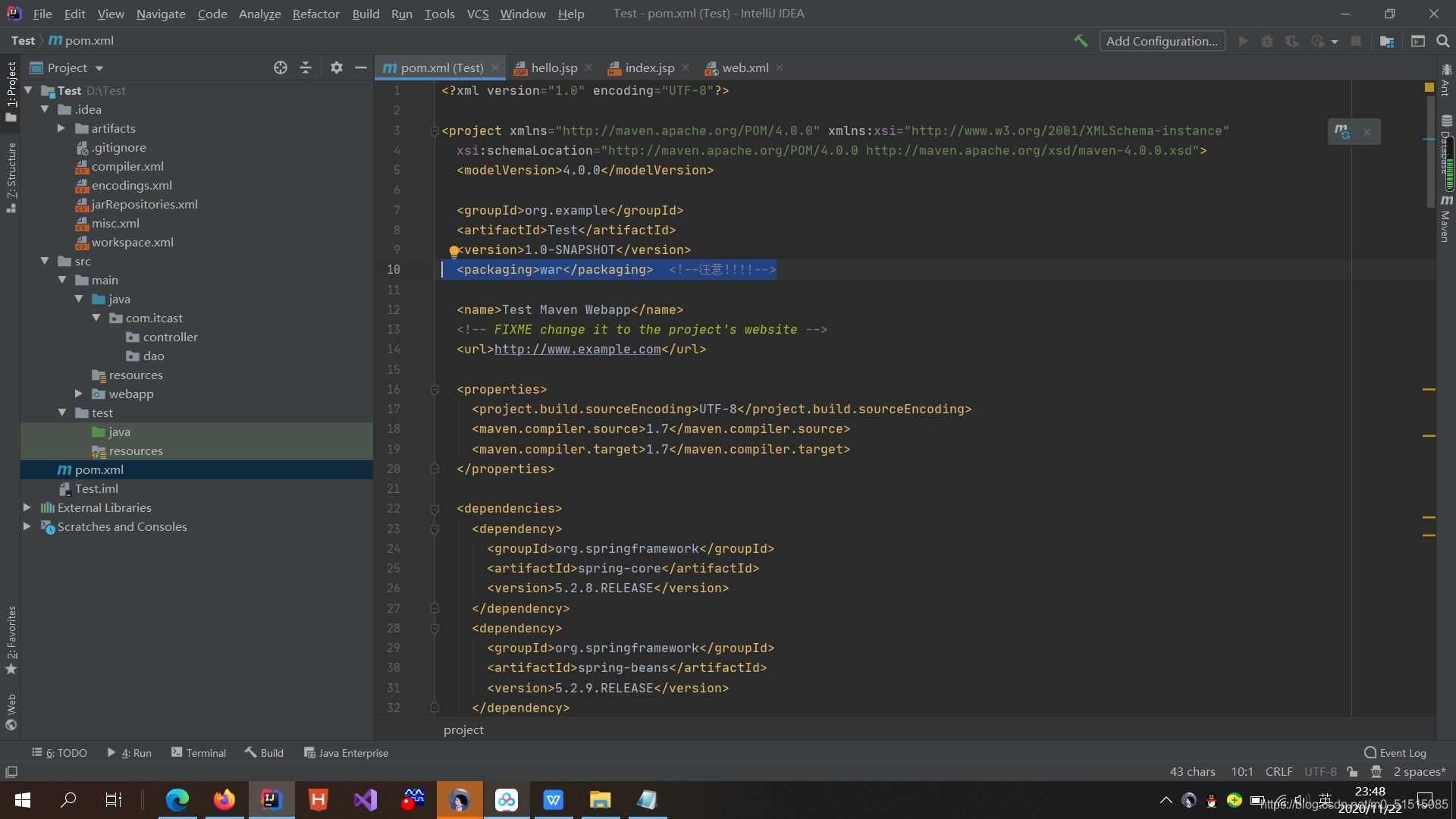
Task: Select the 'Select Opened File' crosshair icon
Action: [x=280, y=67]
